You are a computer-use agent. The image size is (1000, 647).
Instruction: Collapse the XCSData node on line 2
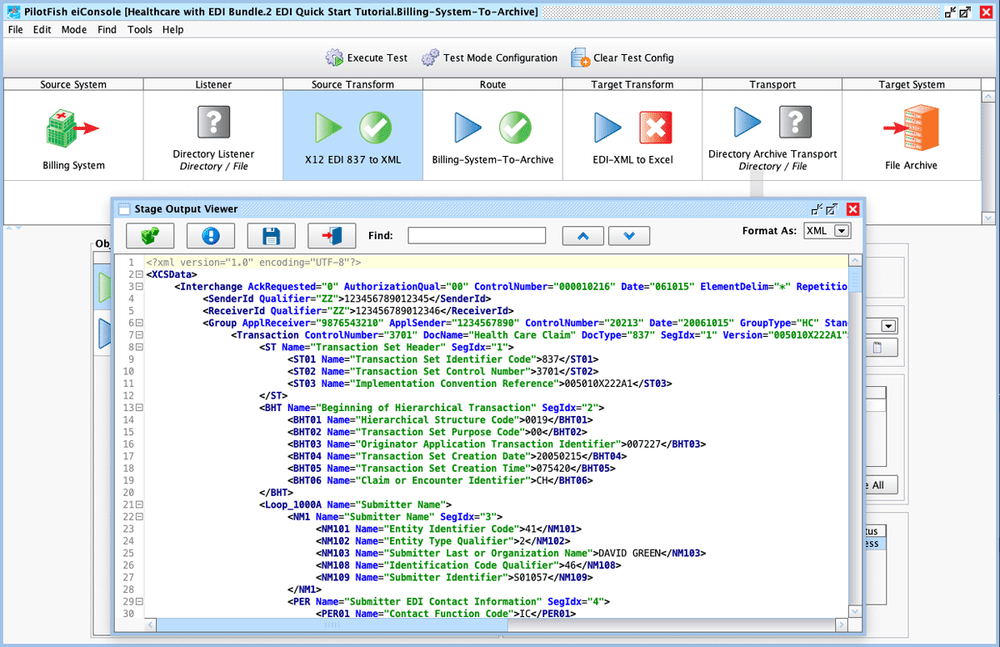(x=139, y=274)
